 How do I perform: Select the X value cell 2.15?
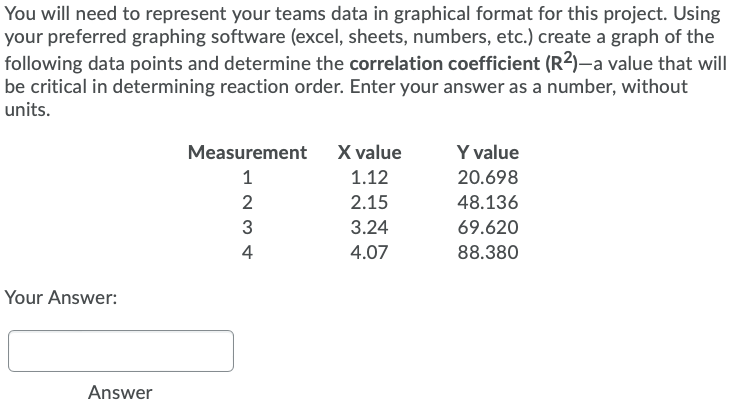tap(369, 202)
